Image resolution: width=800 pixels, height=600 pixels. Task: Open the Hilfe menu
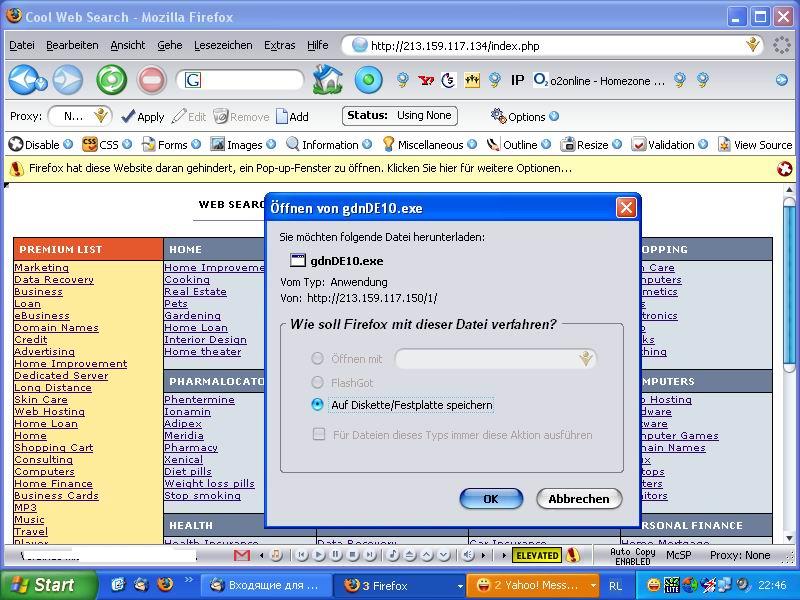tap(317, 45)
